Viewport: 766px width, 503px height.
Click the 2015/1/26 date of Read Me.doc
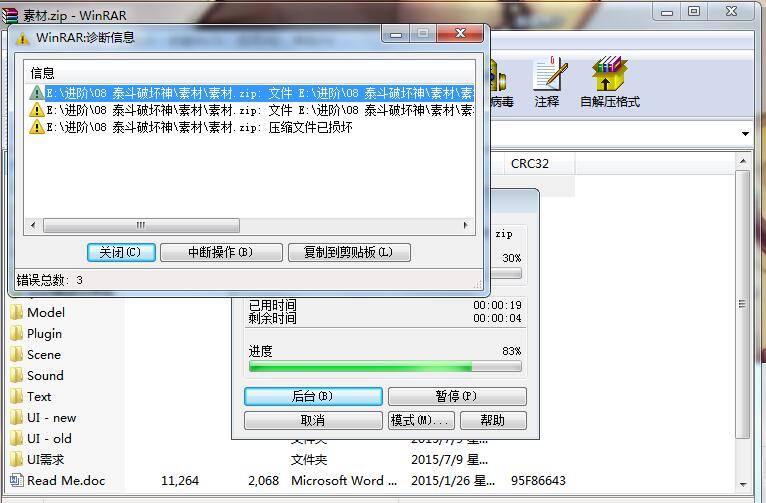453,481
